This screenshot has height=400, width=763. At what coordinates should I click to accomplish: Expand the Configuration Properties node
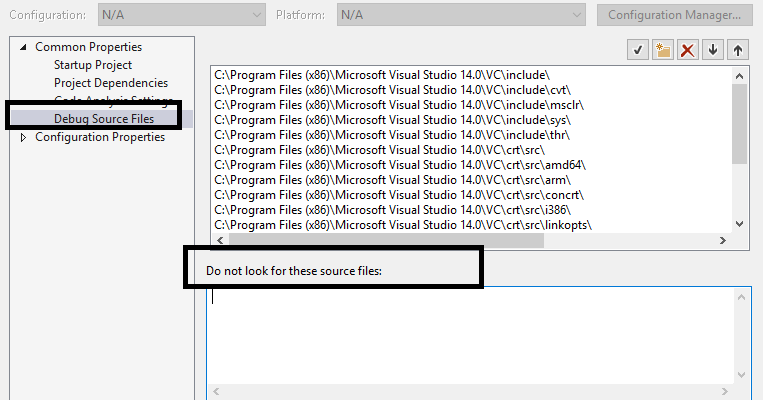(x=24, y=138)
